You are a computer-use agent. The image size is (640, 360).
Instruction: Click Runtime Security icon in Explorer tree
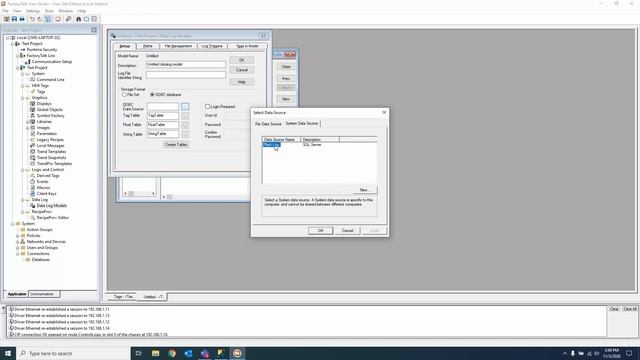[23, 49]
